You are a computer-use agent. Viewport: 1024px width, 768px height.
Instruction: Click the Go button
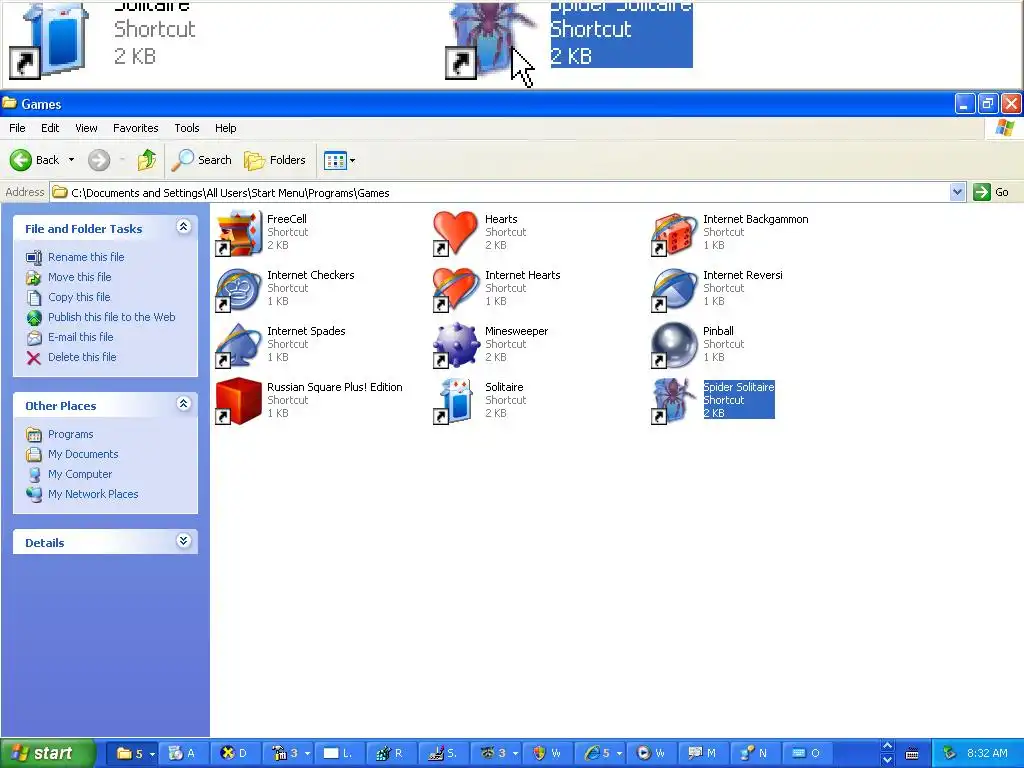[x=991, y=192]
